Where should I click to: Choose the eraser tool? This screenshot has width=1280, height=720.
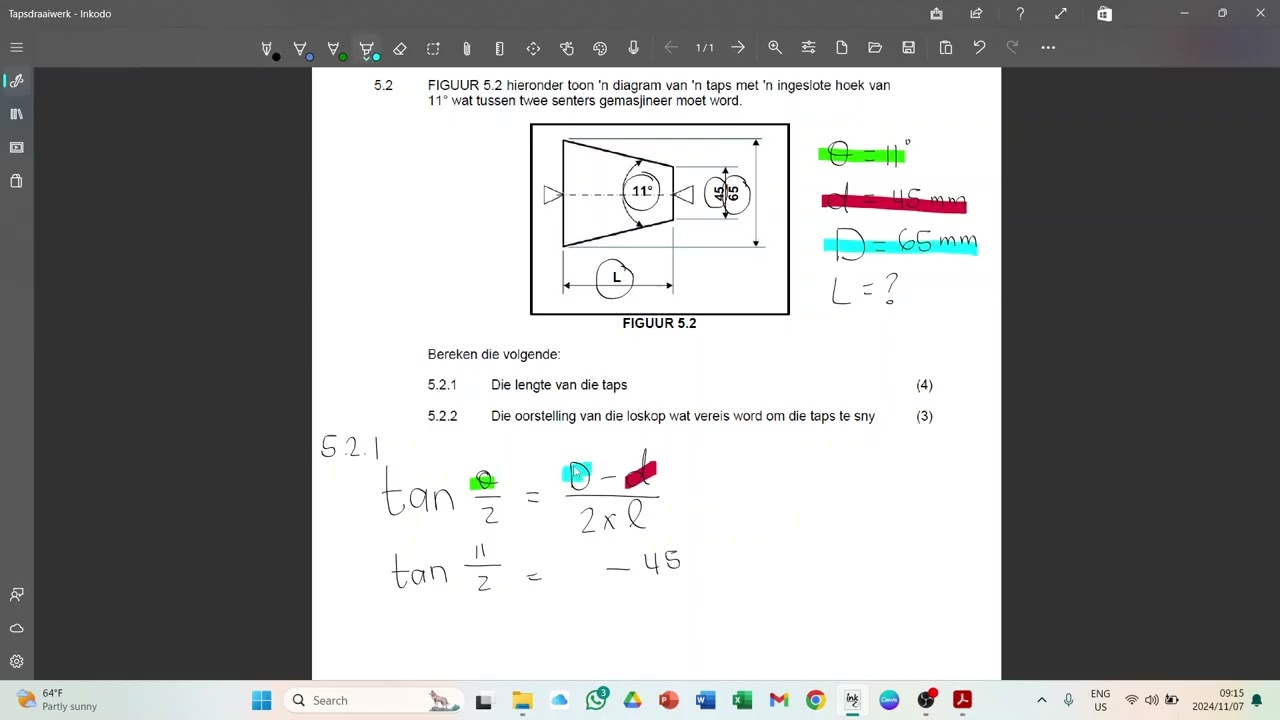click(x=400, y=48)
